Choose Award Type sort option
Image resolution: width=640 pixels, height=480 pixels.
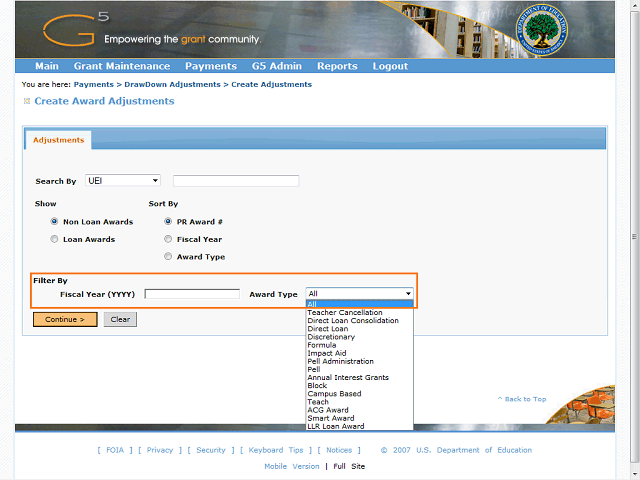168,257
